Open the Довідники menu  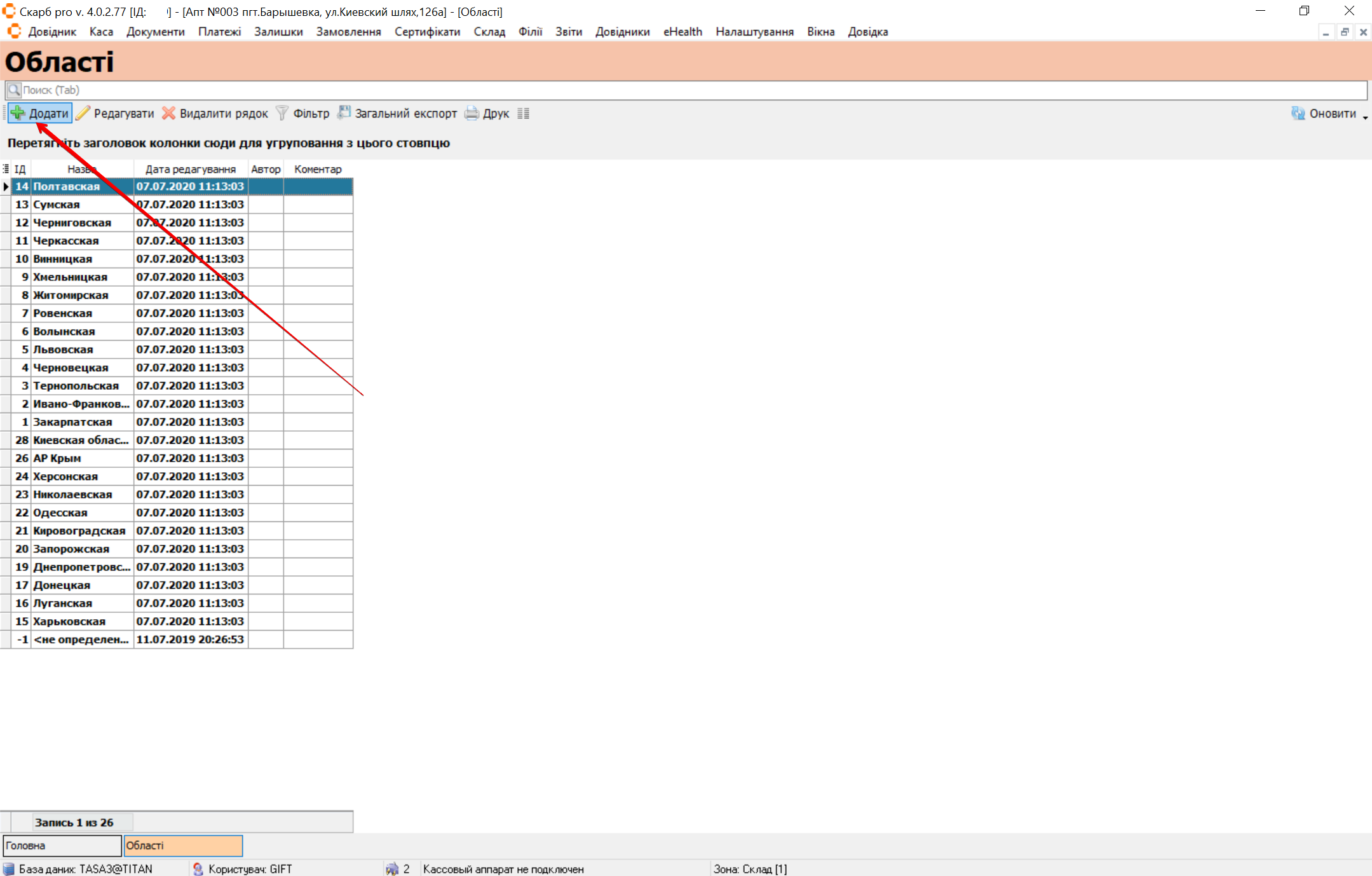622,32
